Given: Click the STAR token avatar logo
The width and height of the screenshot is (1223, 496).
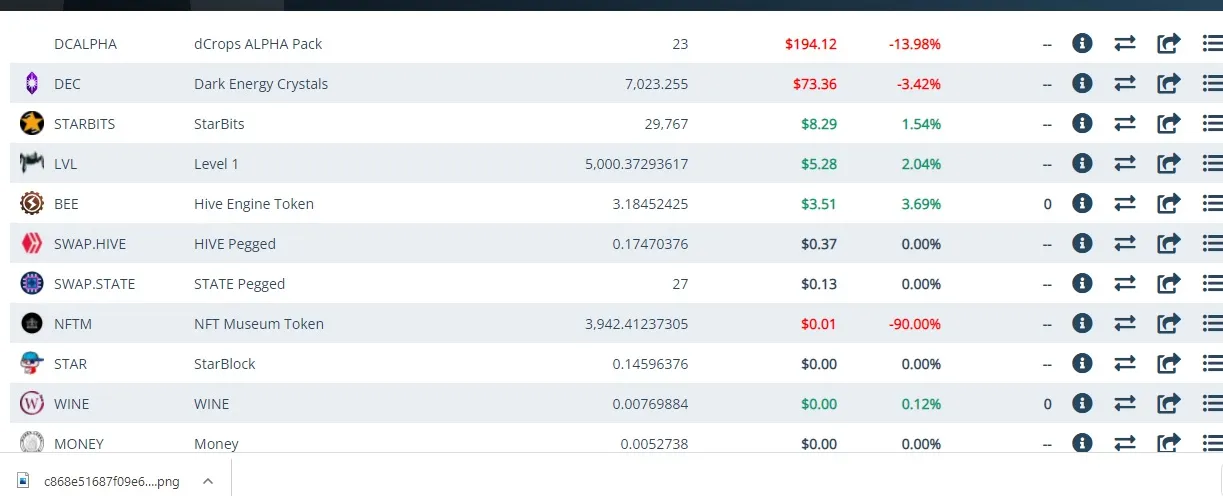Looking at the screenshot, I should click(x=32, y=364).
